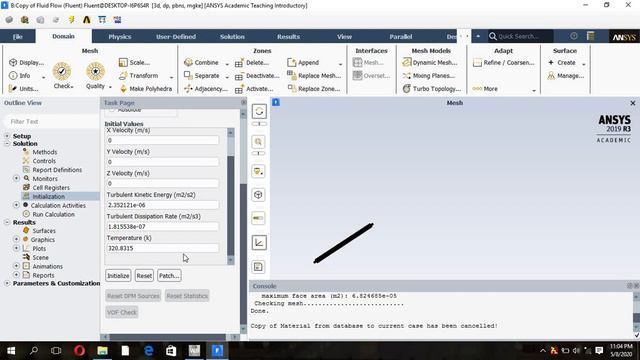Open Replace Mesh dialog

(x=314, y=76)
